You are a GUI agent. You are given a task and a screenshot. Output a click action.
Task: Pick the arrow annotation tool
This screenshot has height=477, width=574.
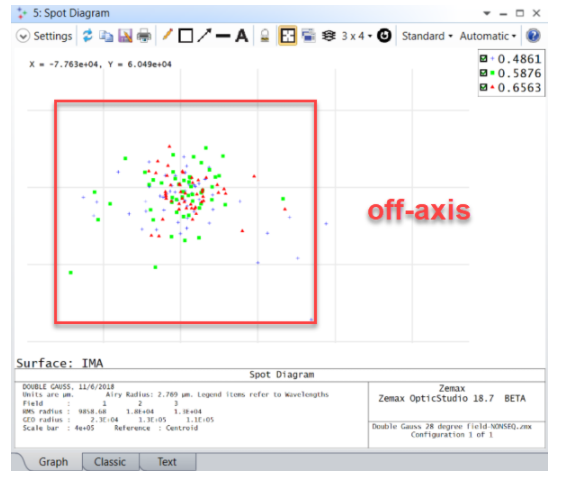204,36
